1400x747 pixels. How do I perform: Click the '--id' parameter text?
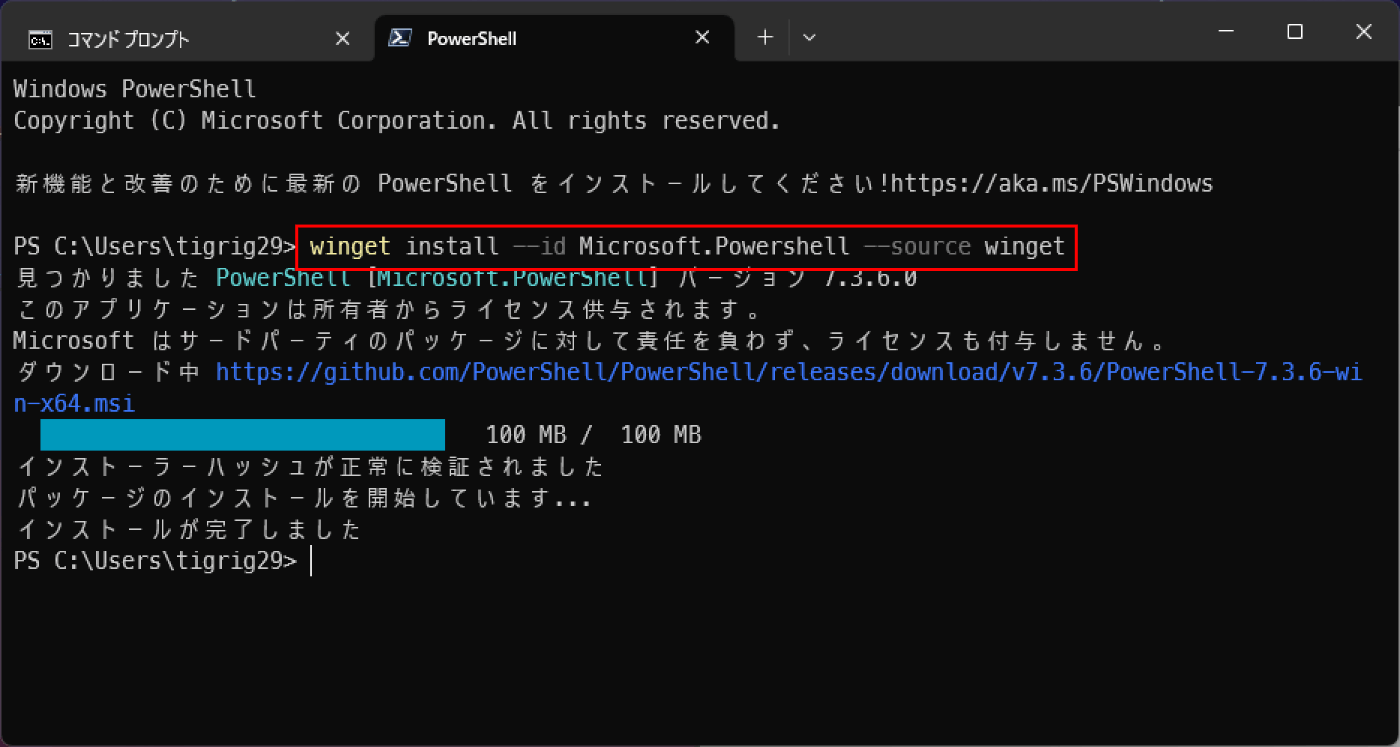click(x=539, y=246)
